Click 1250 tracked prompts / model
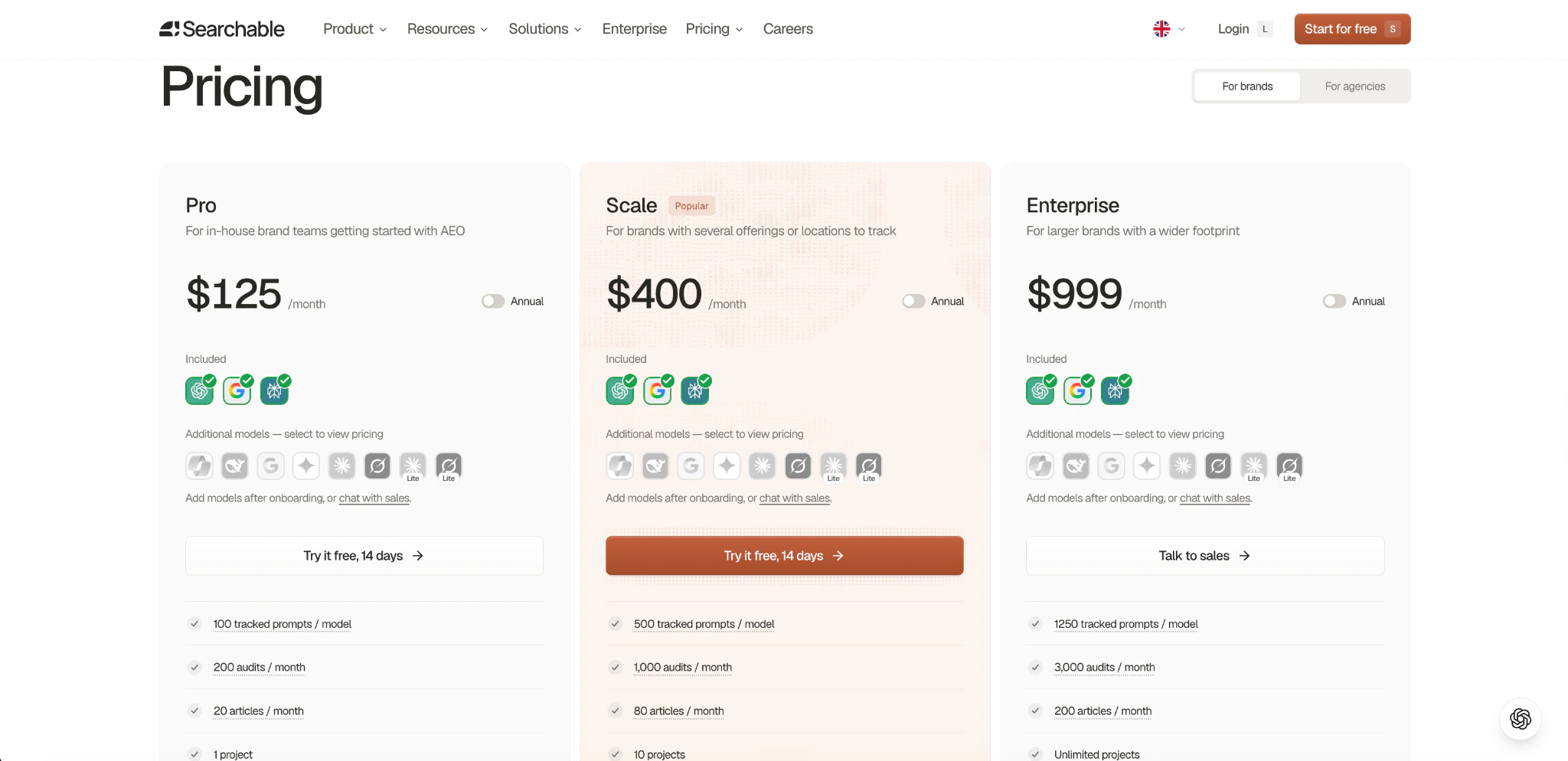The image size is (1568, 761). pos(1125,624)
